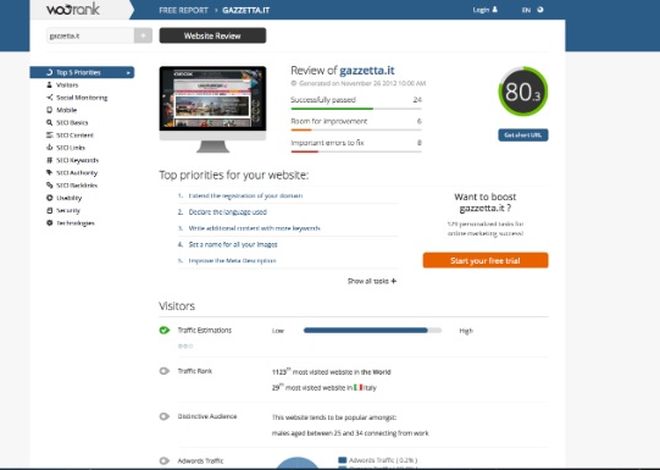Select Mobile in the sidebar
660x470 pixels.
coord(67,110)
